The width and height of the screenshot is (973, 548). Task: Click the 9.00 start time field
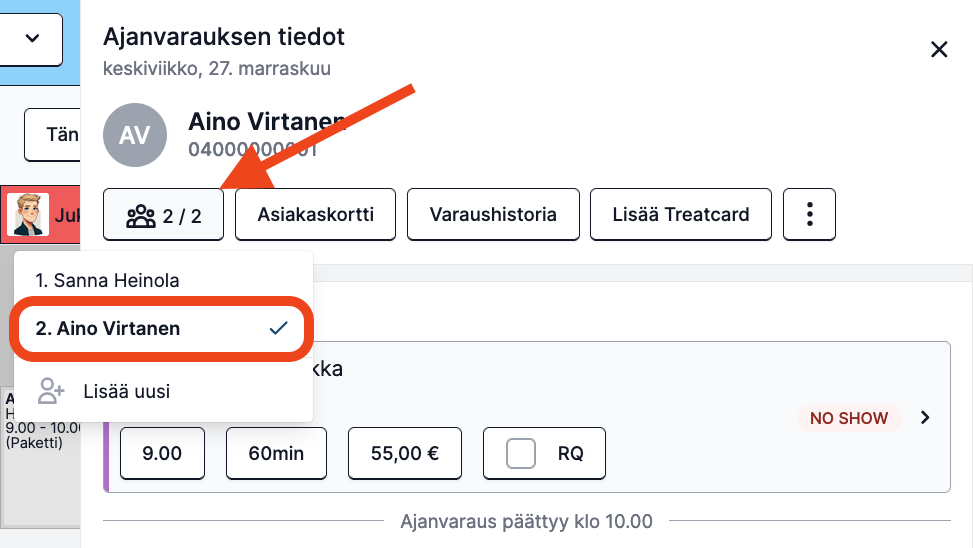point(162,453)
